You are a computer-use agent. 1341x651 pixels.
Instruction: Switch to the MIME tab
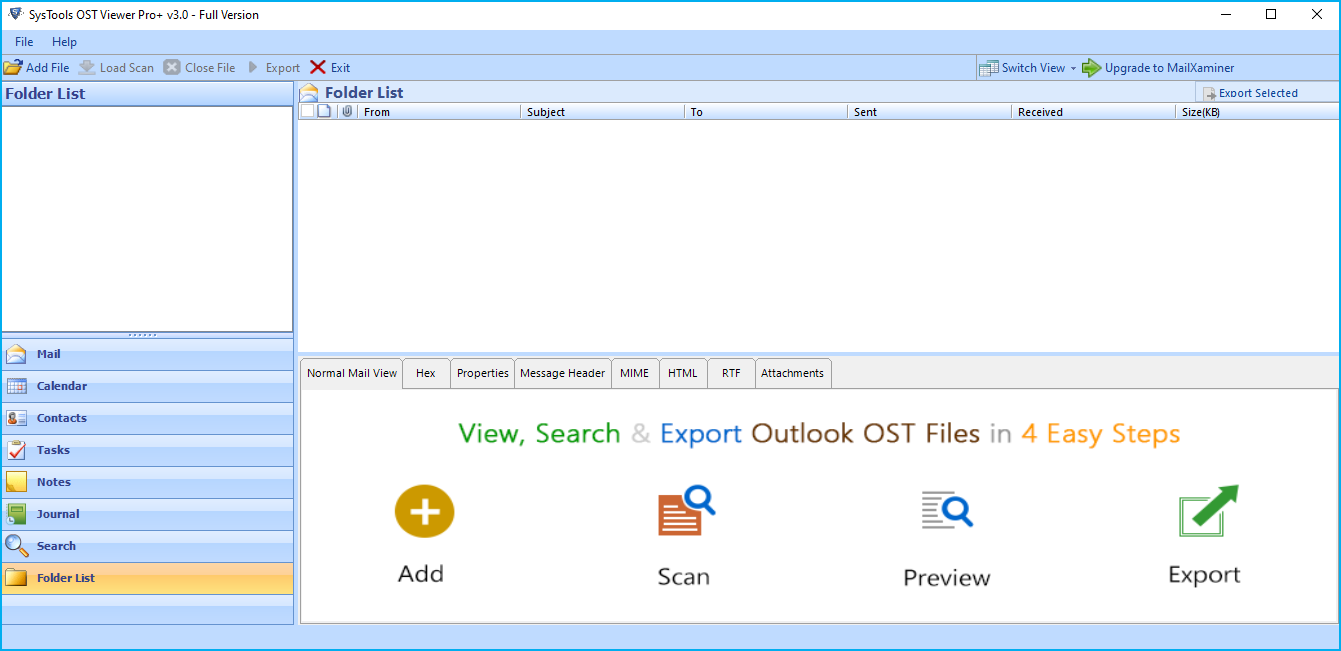click(x=634, y=373)
